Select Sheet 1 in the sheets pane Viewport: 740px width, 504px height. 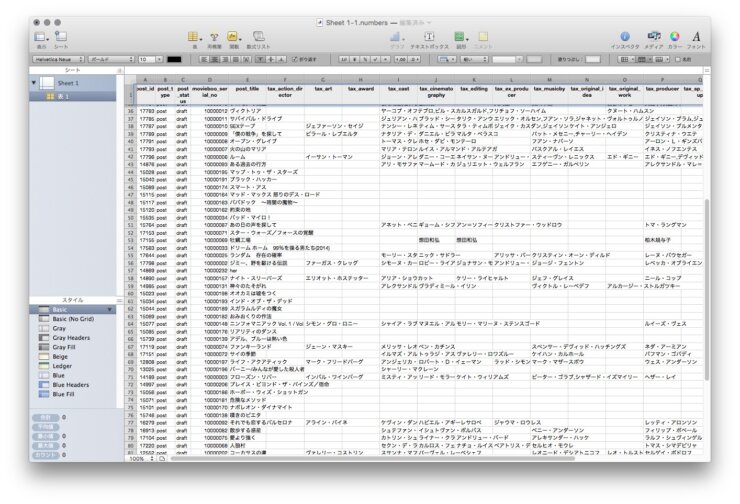point(73,83)
